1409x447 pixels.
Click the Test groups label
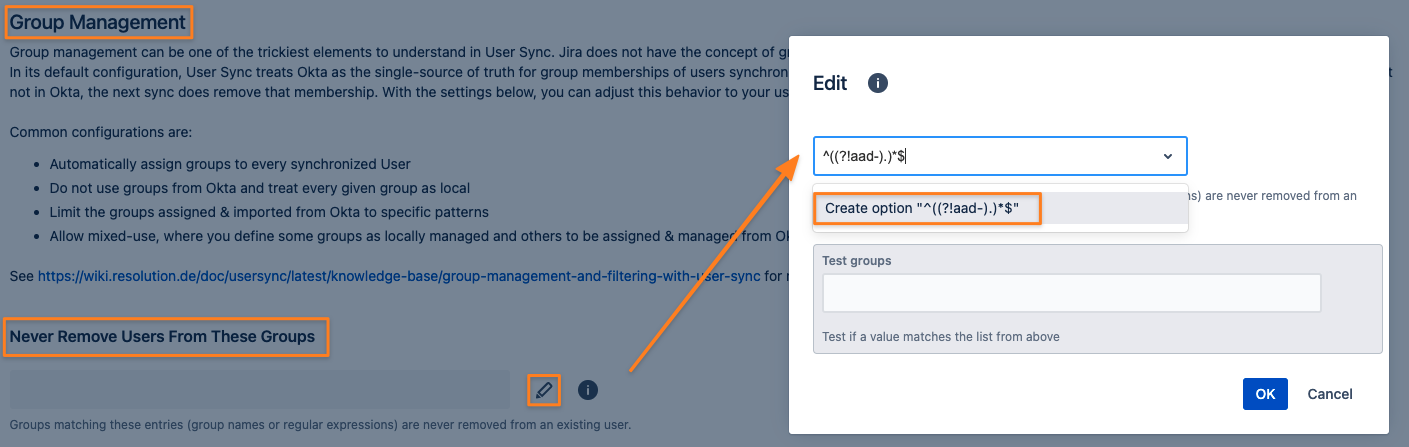856,260
